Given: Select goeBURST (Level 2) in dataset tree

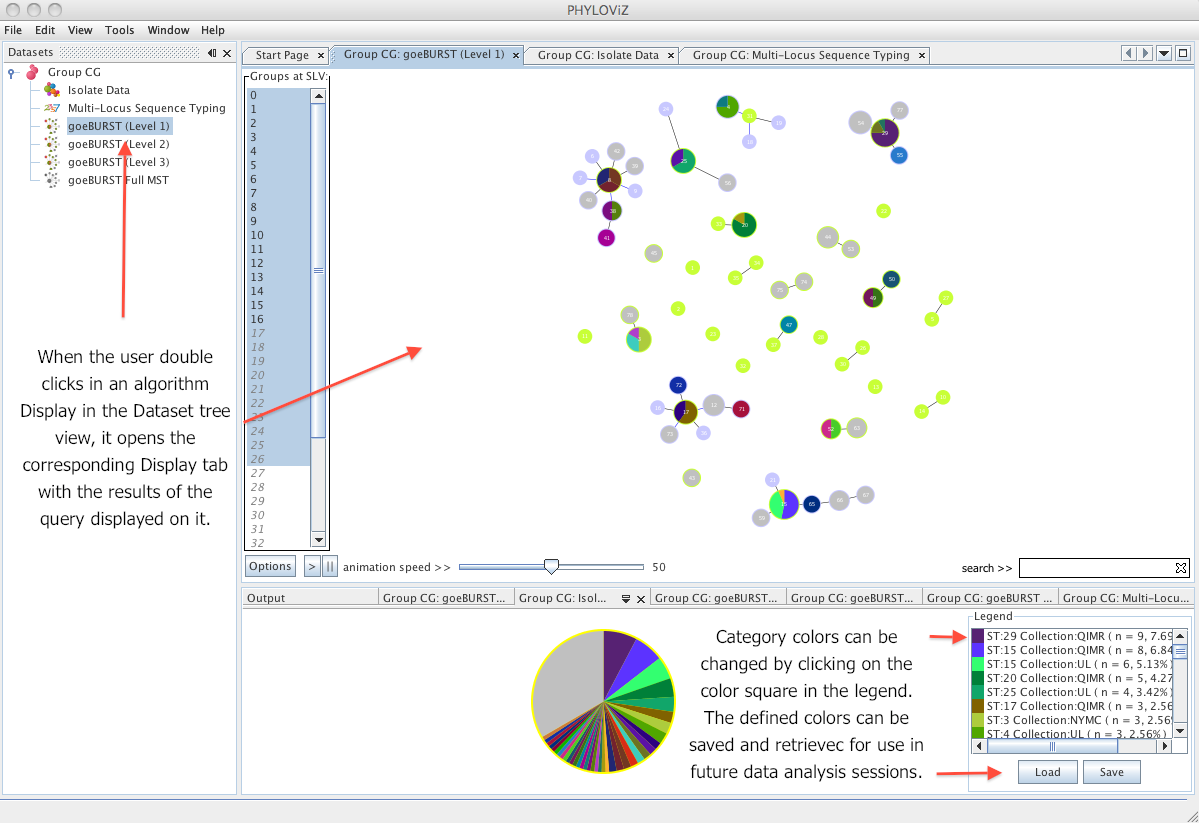Looking at the screenshot, I should 119,144.
